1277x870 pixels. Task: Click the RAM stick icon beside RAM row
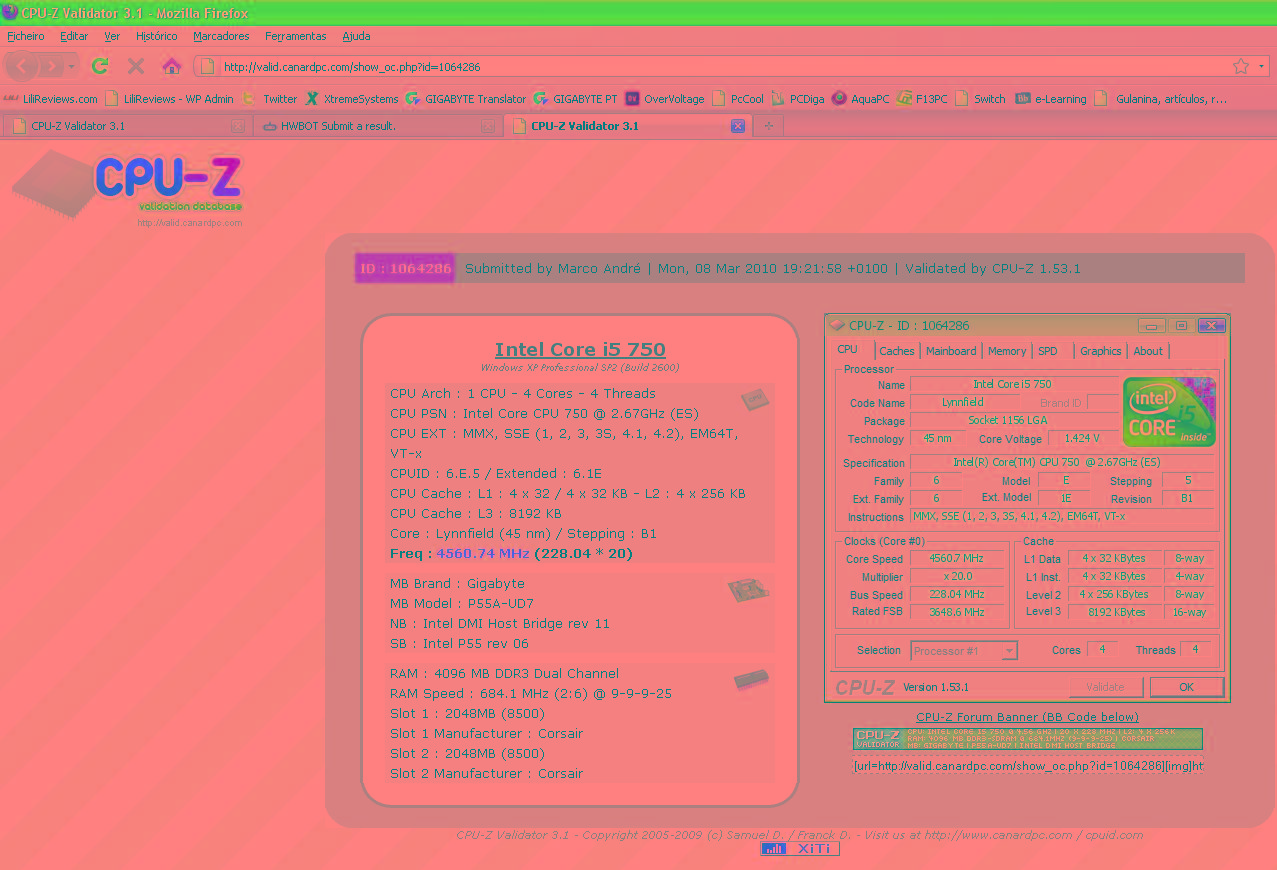click(751, 680)
